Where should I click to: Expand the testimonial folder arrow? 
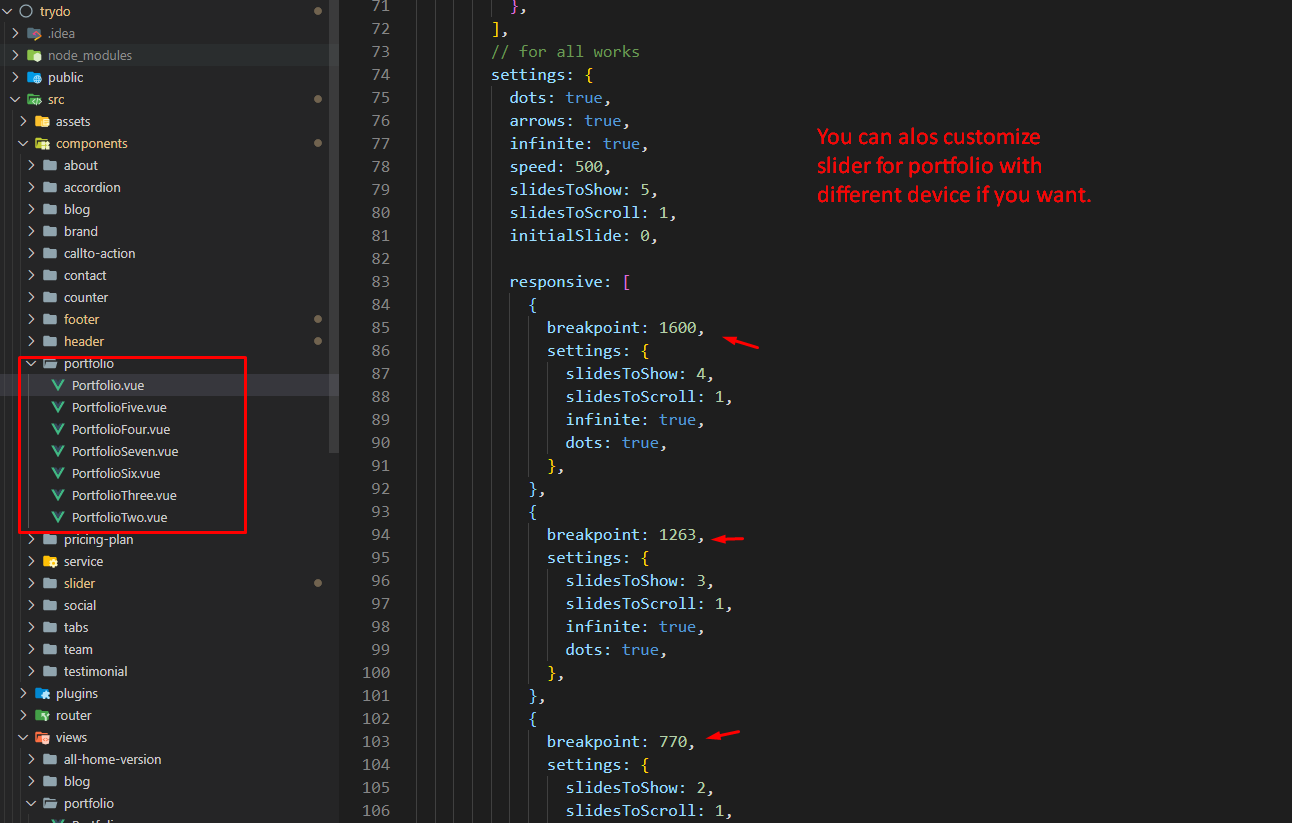(x=31, y=671)
